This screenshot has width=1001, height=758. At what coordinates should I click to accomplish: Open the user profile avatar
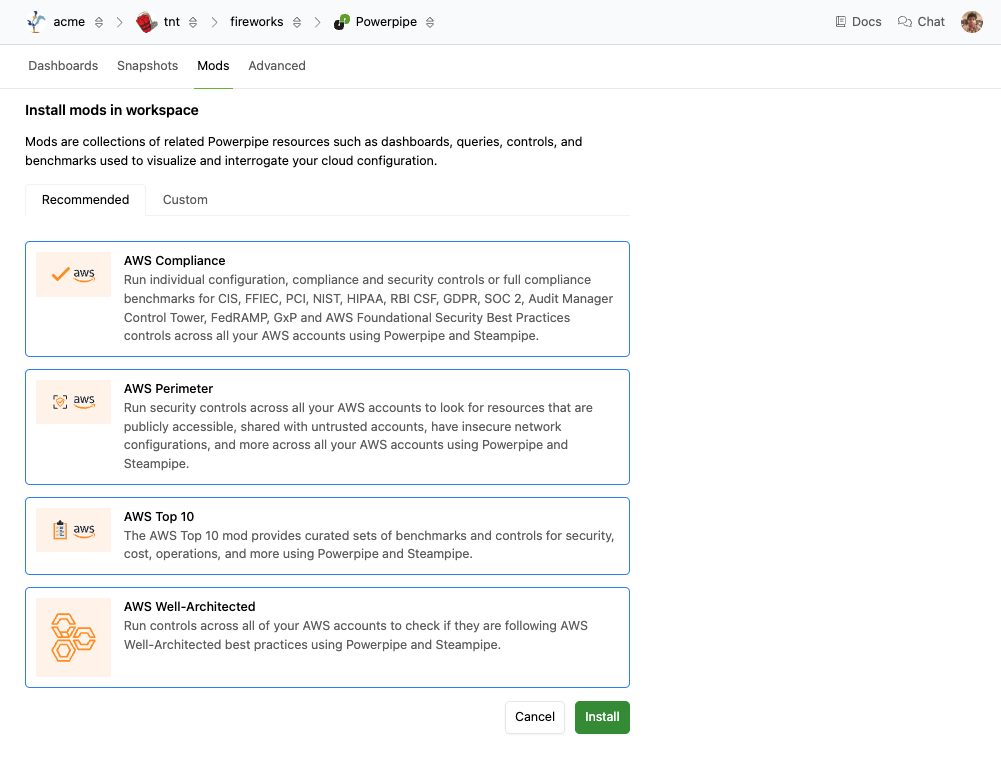point(971,22)
